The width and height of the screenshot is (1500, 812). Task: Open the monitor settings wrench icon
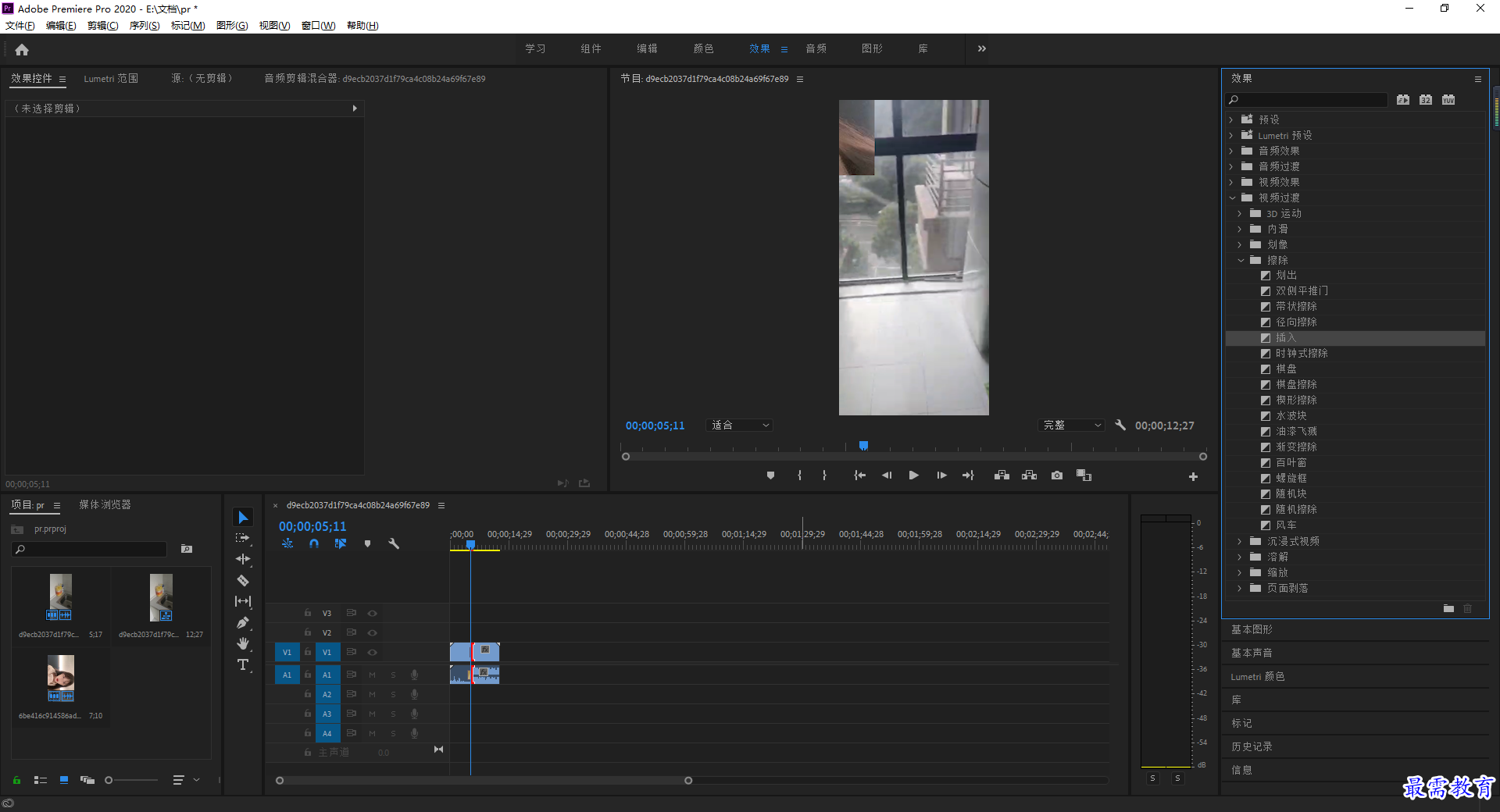(x=1120, y=426)
